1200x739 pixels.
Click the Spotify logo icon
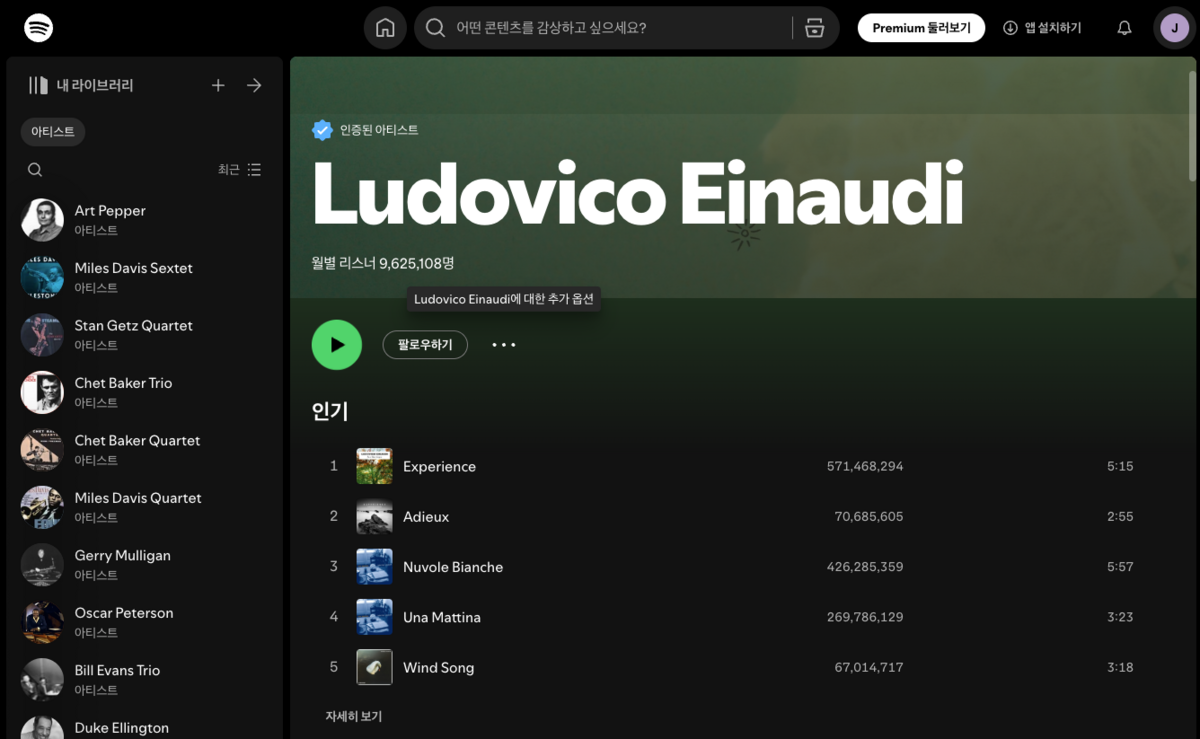coord(38,28)
